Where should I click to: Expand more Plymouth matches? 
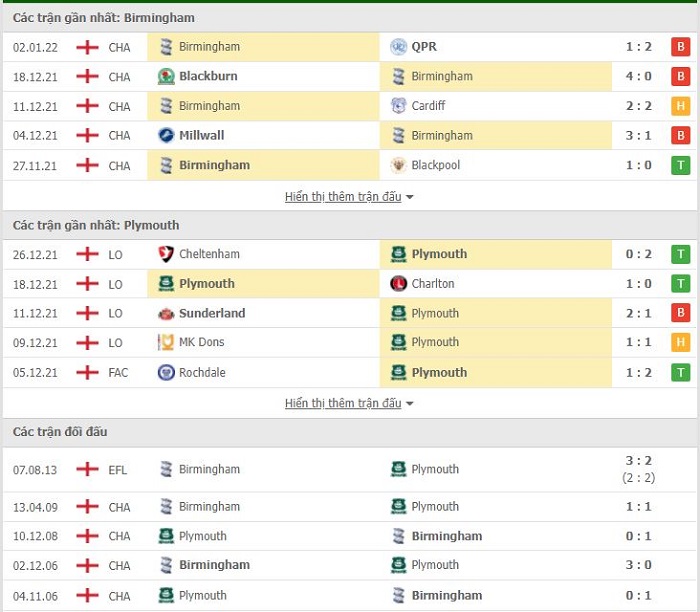pyautogui.click(x=349, y=403)
